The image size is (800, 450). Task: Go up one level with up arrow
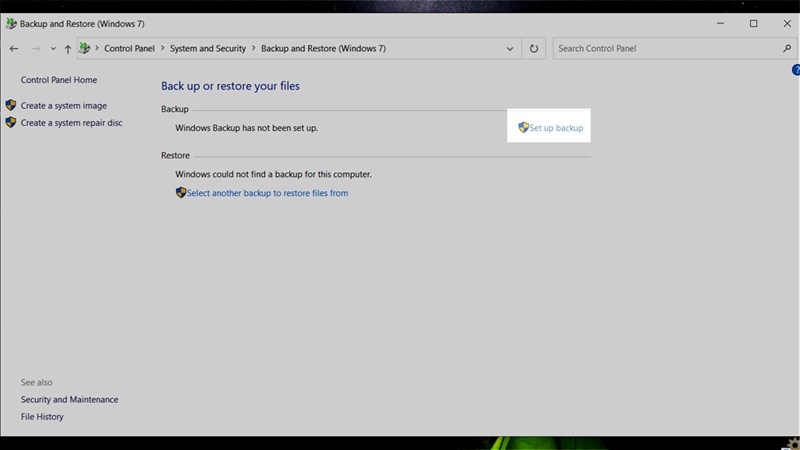(x=67, y=48)
